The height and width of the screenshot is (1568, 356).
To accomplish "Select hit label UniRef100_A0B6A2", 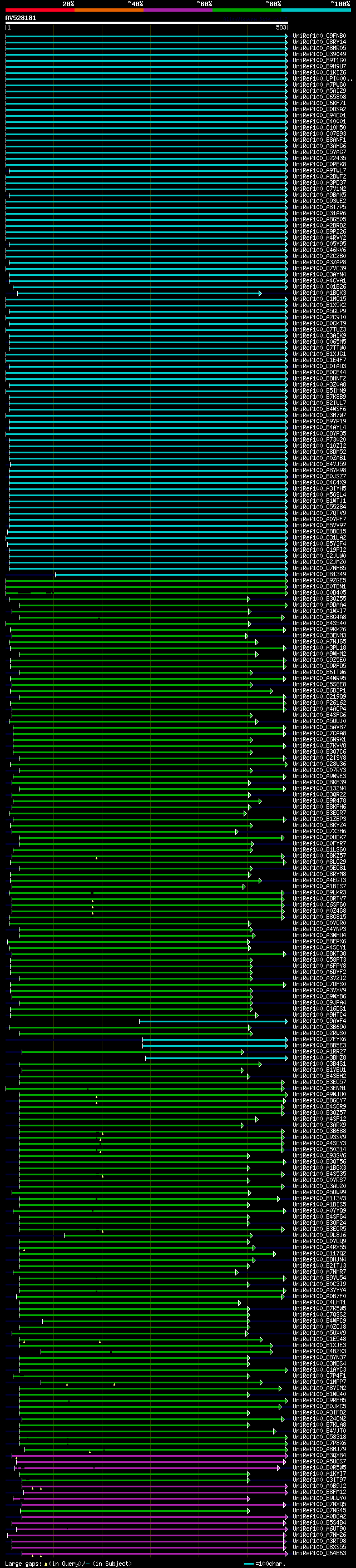I will pyautogui.click(x=319, y=1516).
